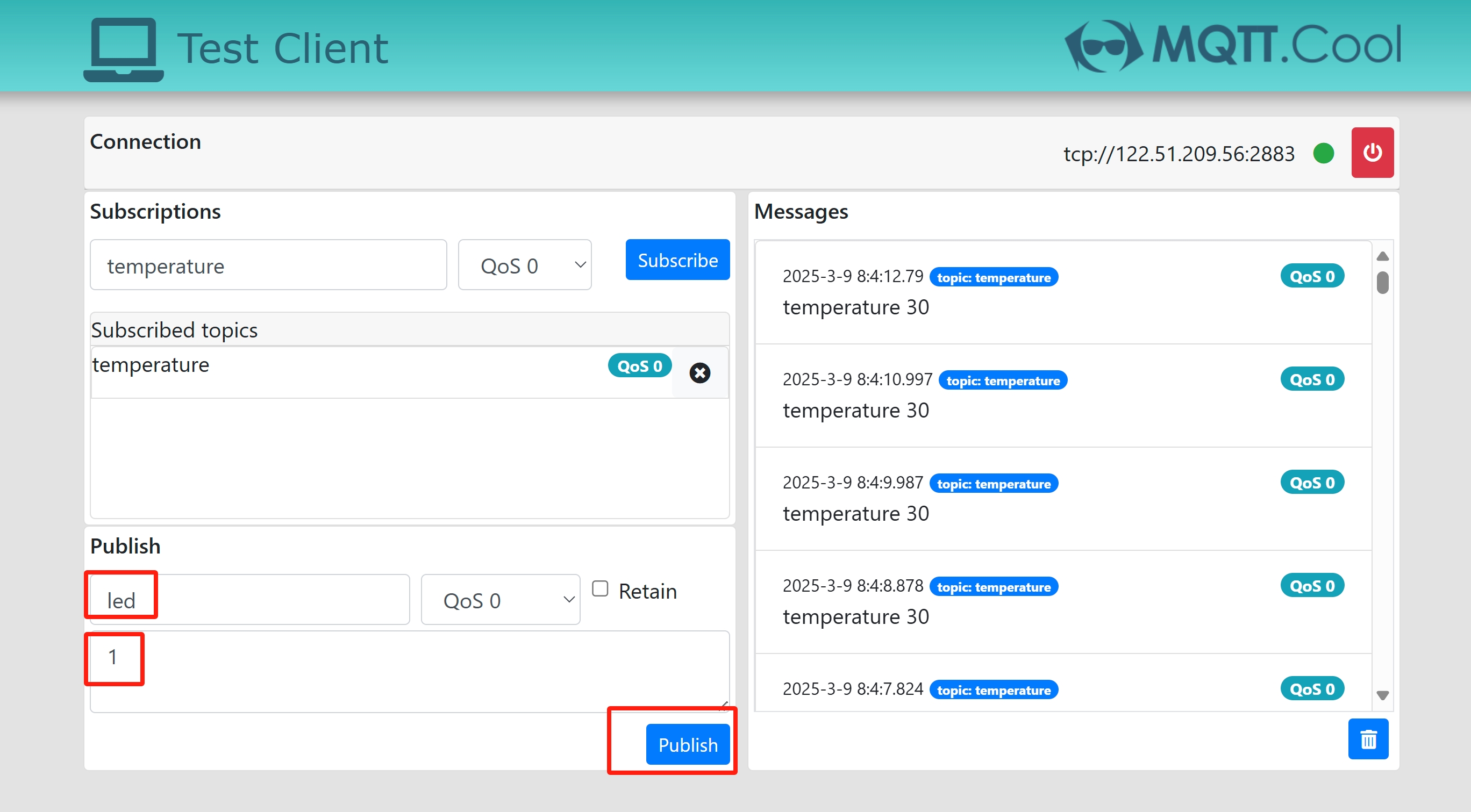
Task: Click the messages scrollbar down arrow
Action: pyautogui.click(x=1382, y=695)
